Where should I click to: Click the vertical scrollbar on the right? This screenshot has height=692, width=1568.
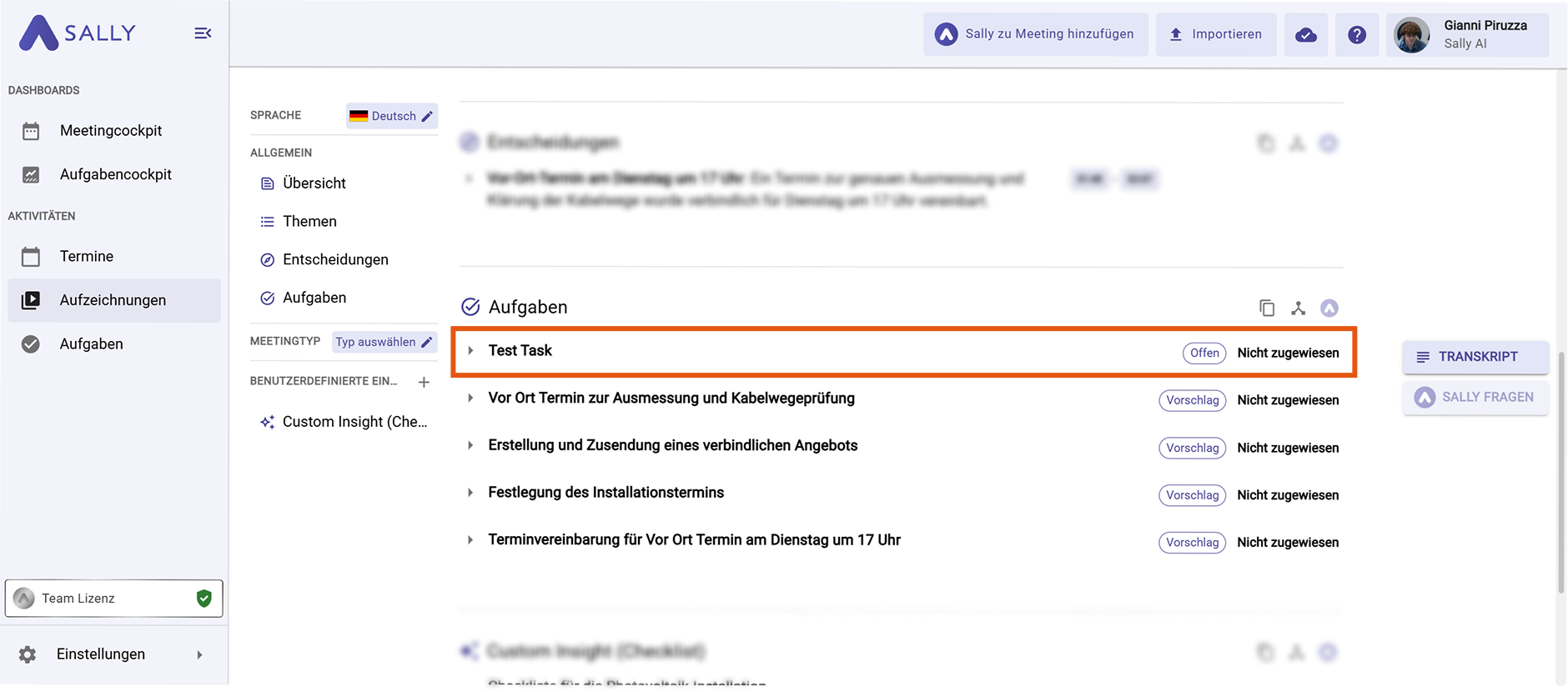1561,467
